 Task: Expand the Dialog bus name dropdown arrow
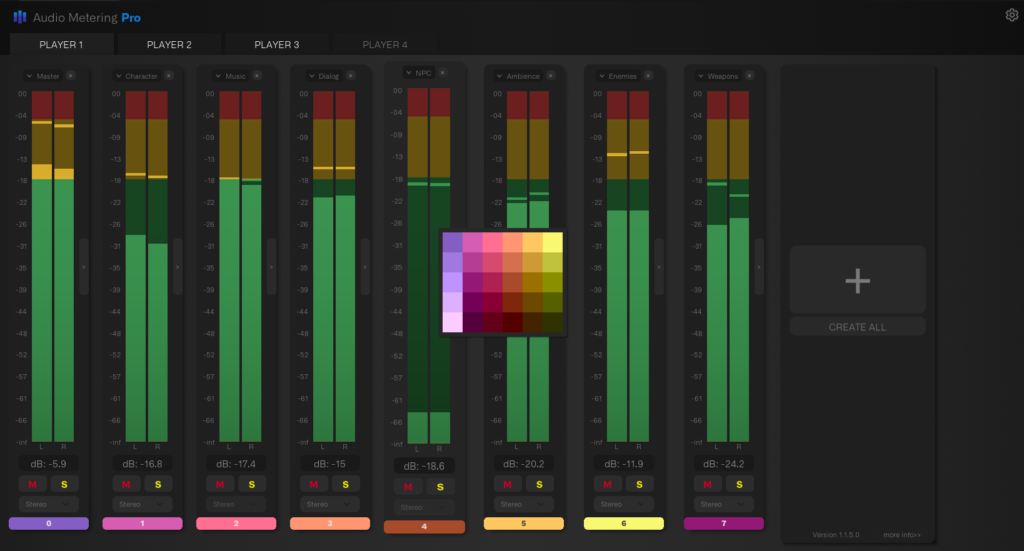click(311, 76)
